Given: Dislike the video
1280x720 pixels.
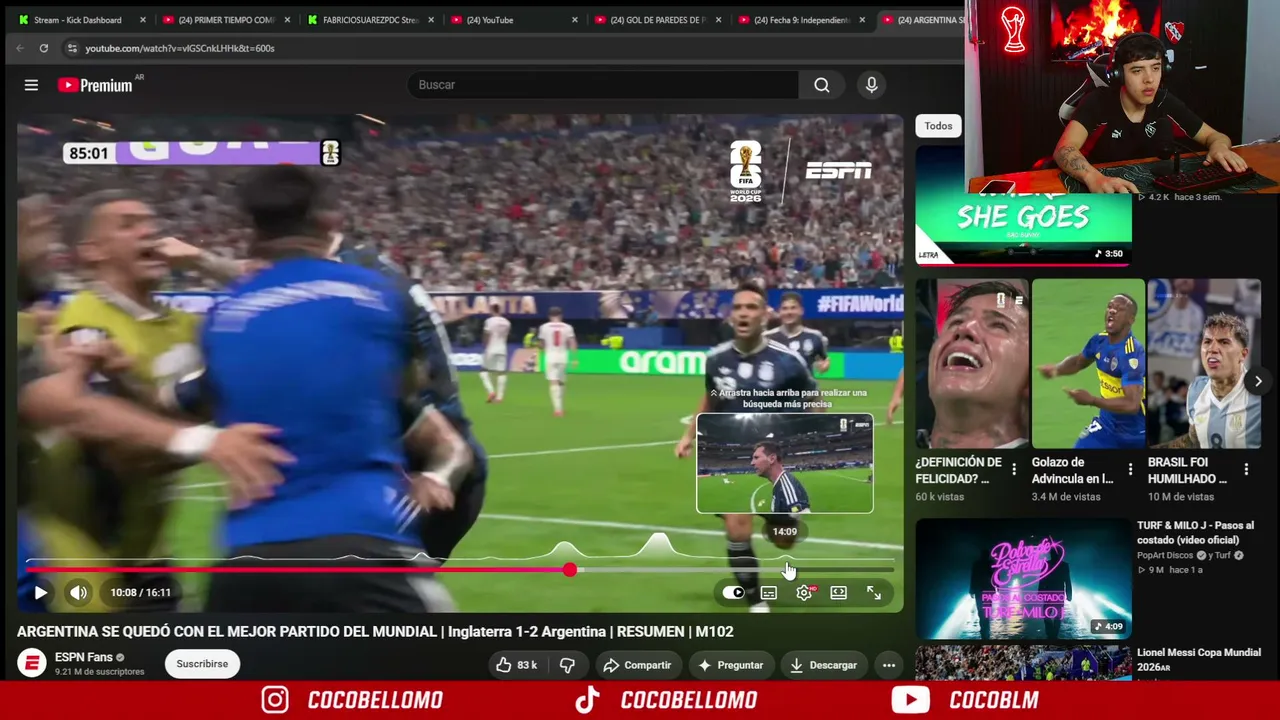Looking at the screenshot, I should (567, 665).
